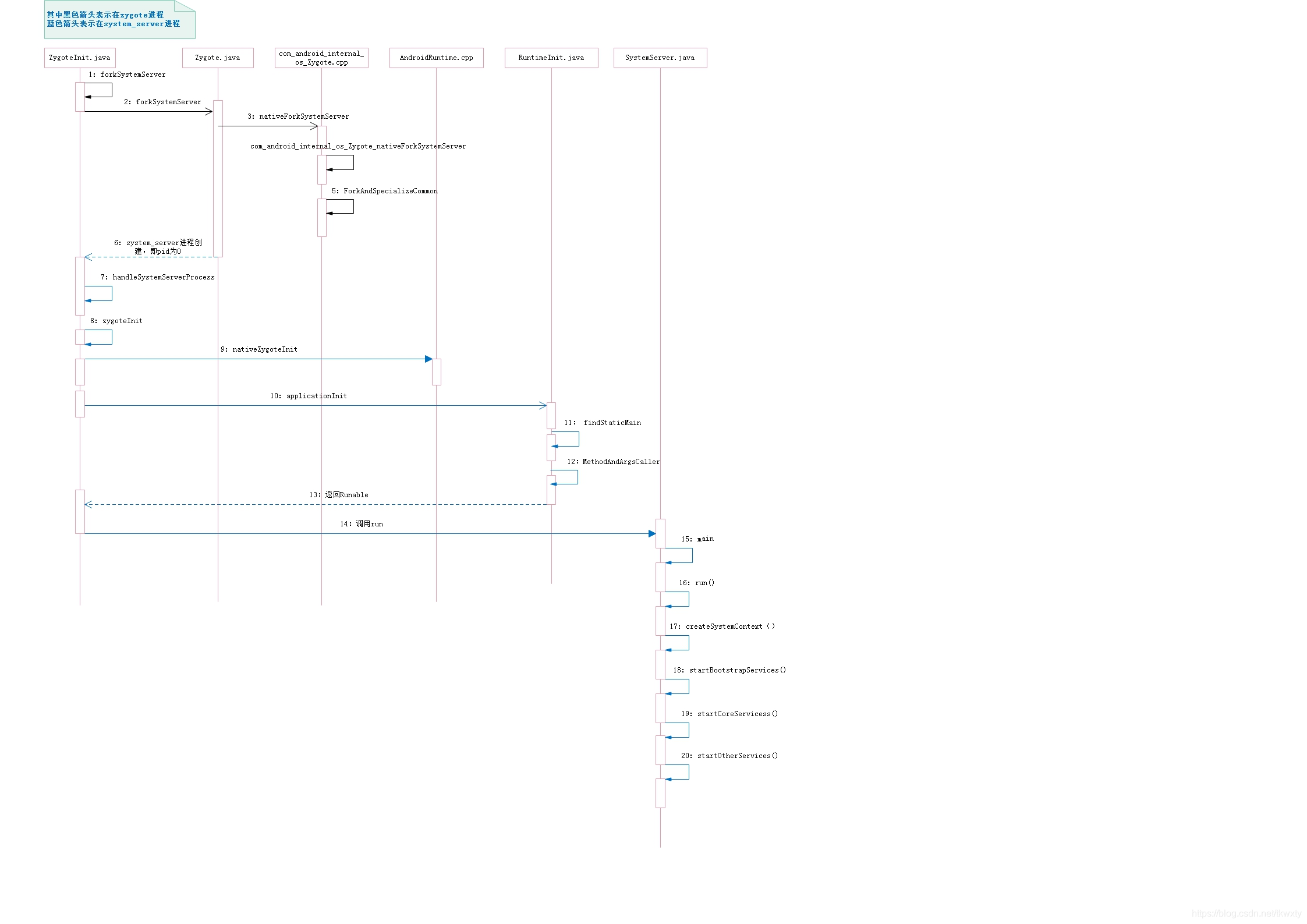The width and height of the screenshot is (1307, 924).
Task: Click the ZygoteInit.java lifeline box
Action: pos(80,58)
